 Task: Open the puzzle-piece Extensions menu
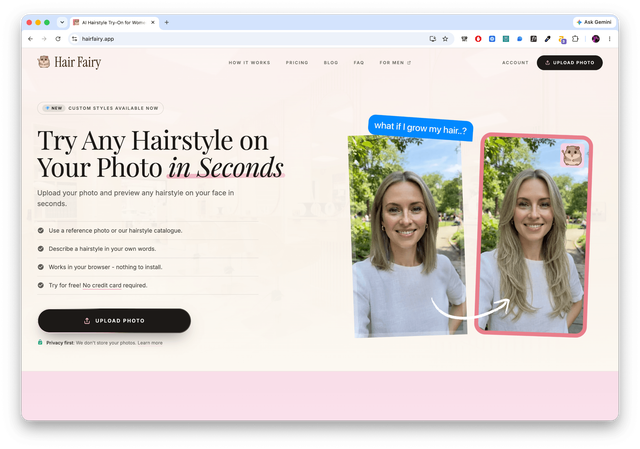tap(576, 39)
